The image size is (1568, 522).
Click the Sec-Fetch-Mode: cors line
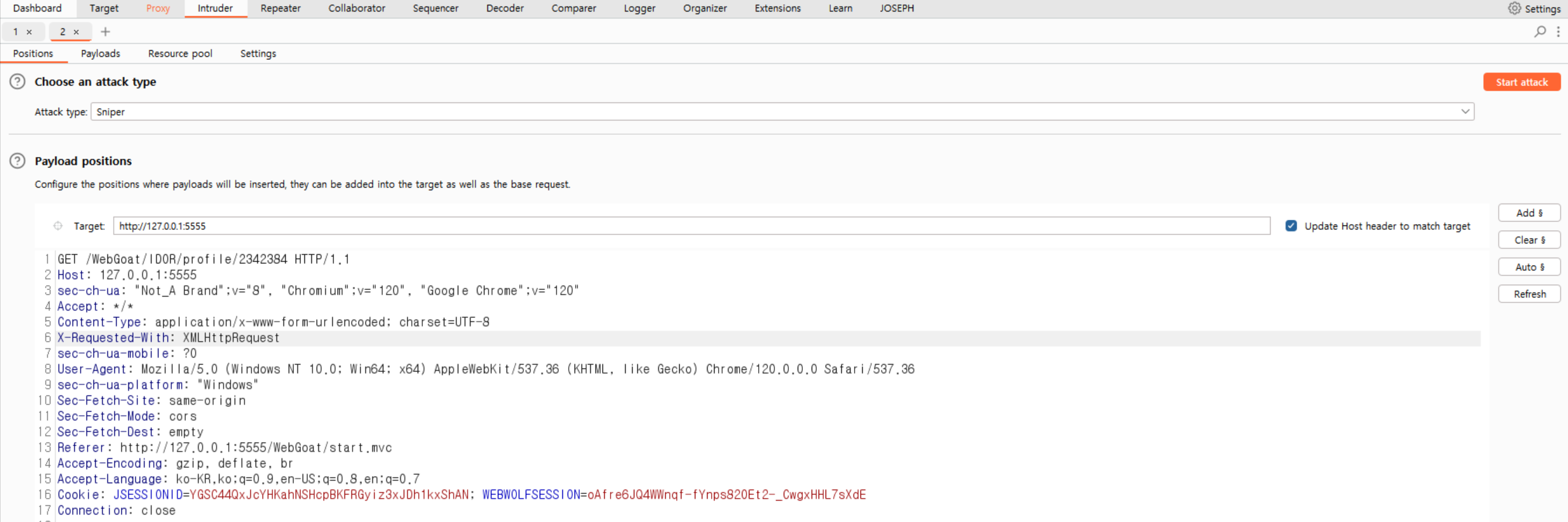tap(127, 417)
